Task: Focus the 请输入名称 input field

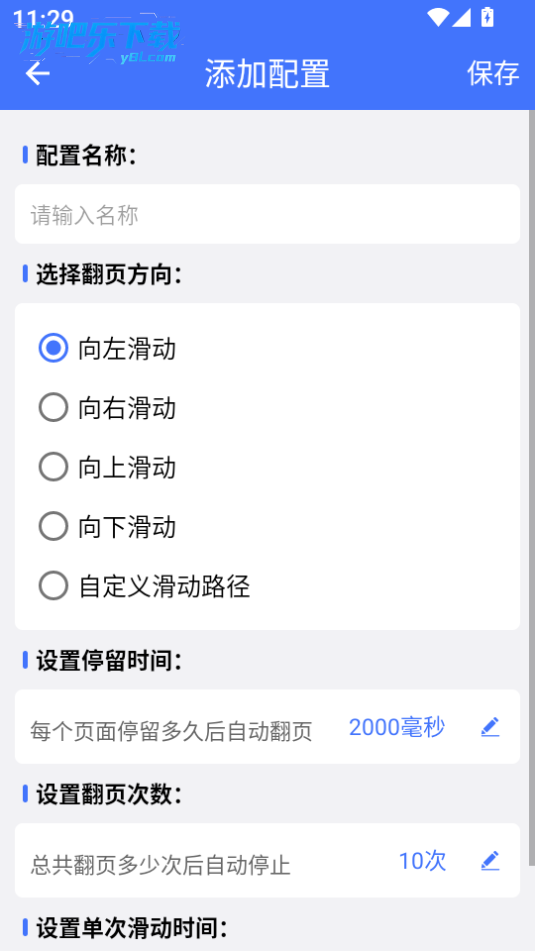Action: point(268,214)
